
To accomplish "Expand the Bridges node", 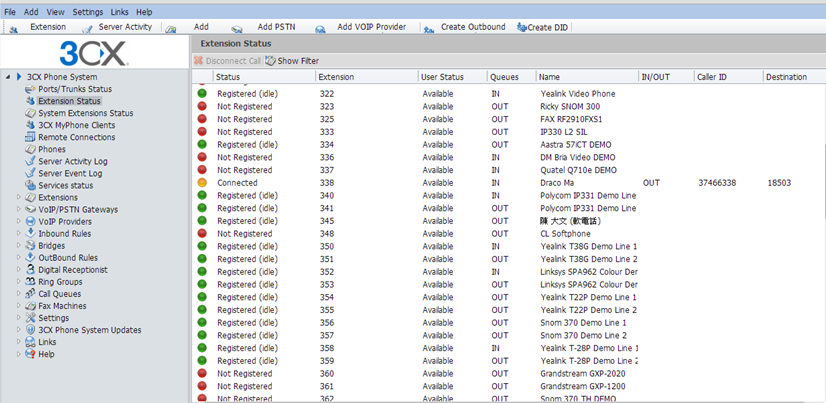I will click(19, 246).
